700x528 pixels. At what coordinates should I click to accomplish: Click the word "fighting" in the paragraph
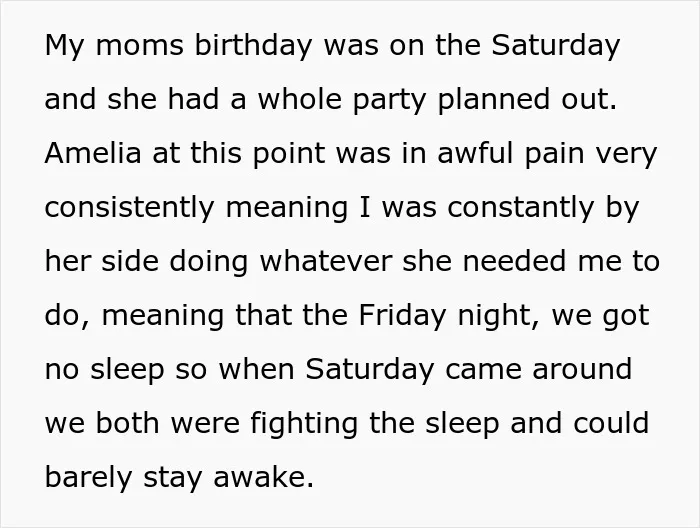304,424
